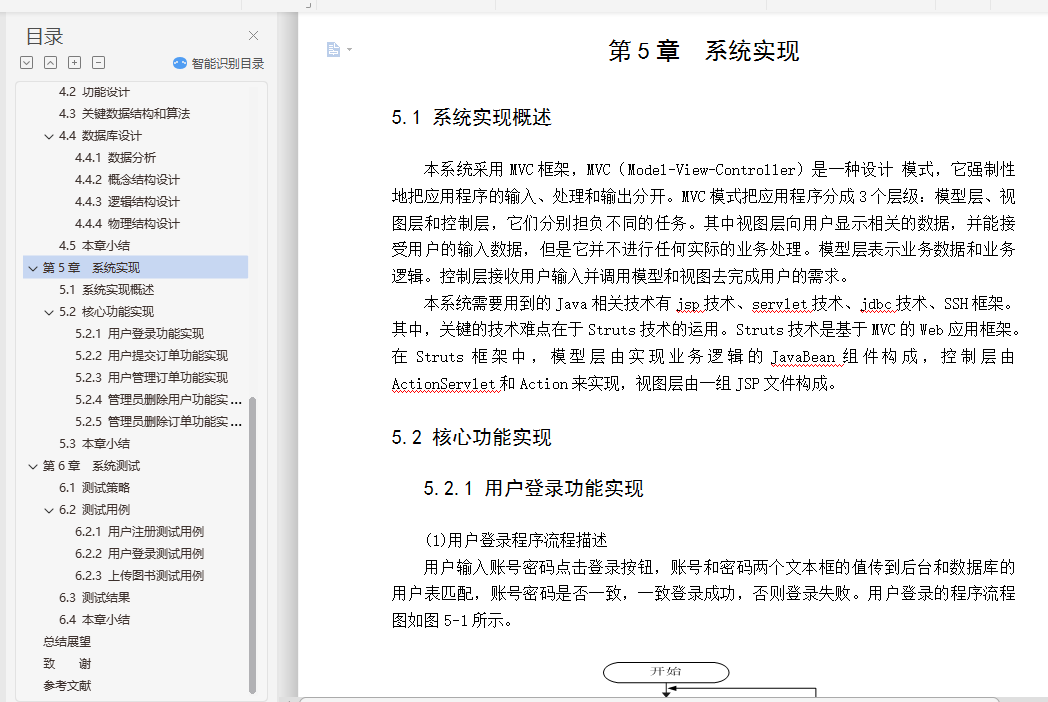Viewport: 1048px width, 702px height.
Task: Jump to 5.2.3 用户管理订单功能实现 in outline
Action: (x=151, y=378)
